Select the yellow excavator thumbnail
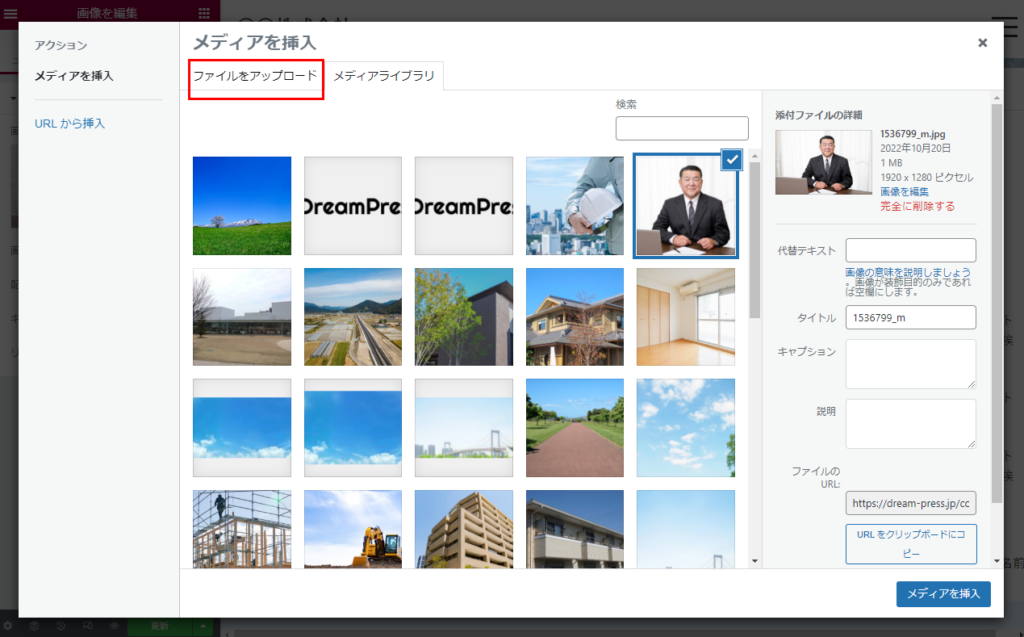The height and width of the screenshot is (637, 1024). click(353, 529)
